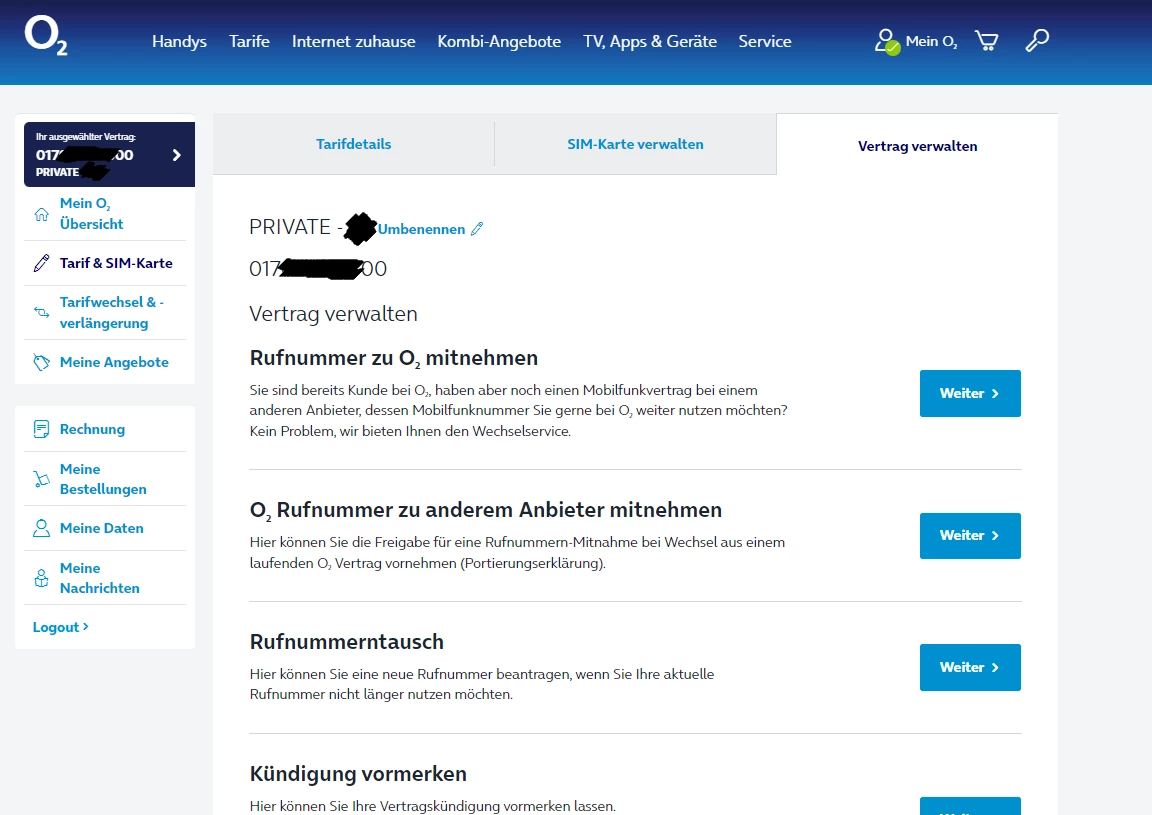
Task: Click Ihr ausgewählter Vertrag label
Action: point(85,137)
